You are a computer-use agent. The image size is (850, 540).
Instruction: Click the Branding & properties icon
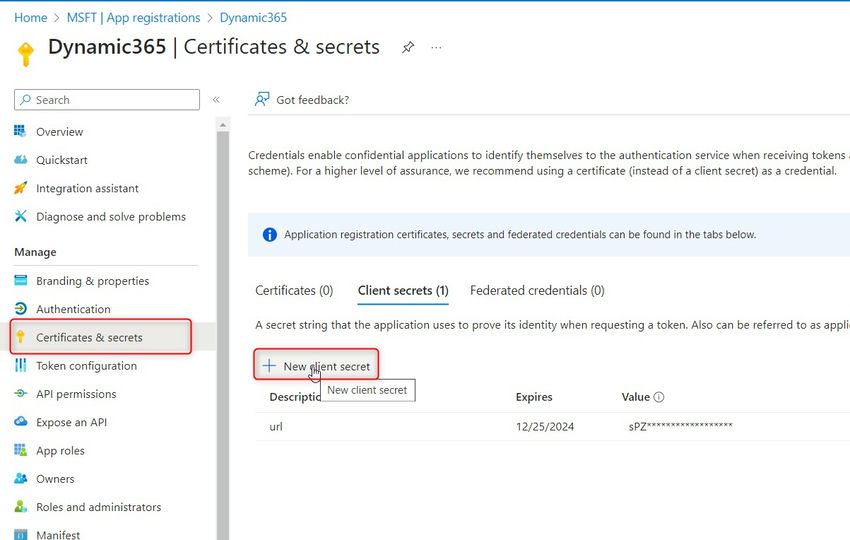coord(20,280)
